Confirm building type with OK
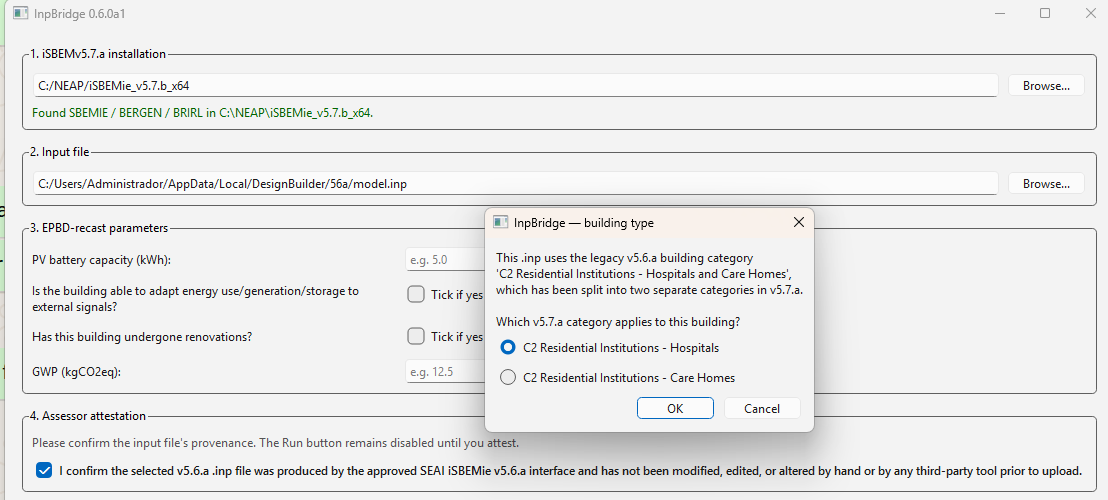1108x500 pixels. (675, 408)
